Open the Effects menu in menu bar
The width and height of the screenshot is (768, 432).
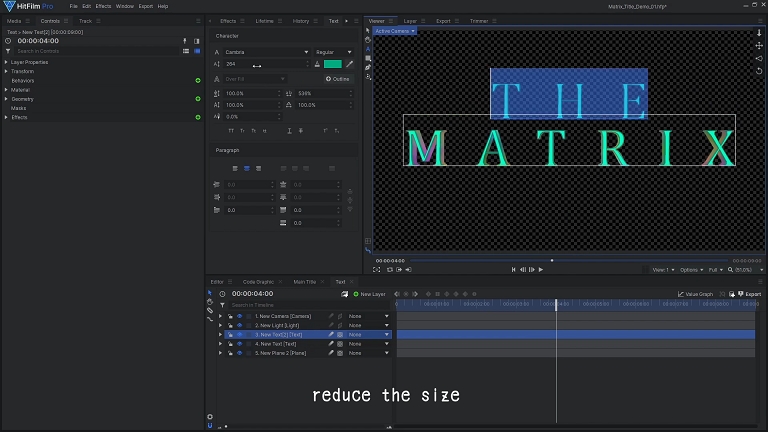[103, 6]
